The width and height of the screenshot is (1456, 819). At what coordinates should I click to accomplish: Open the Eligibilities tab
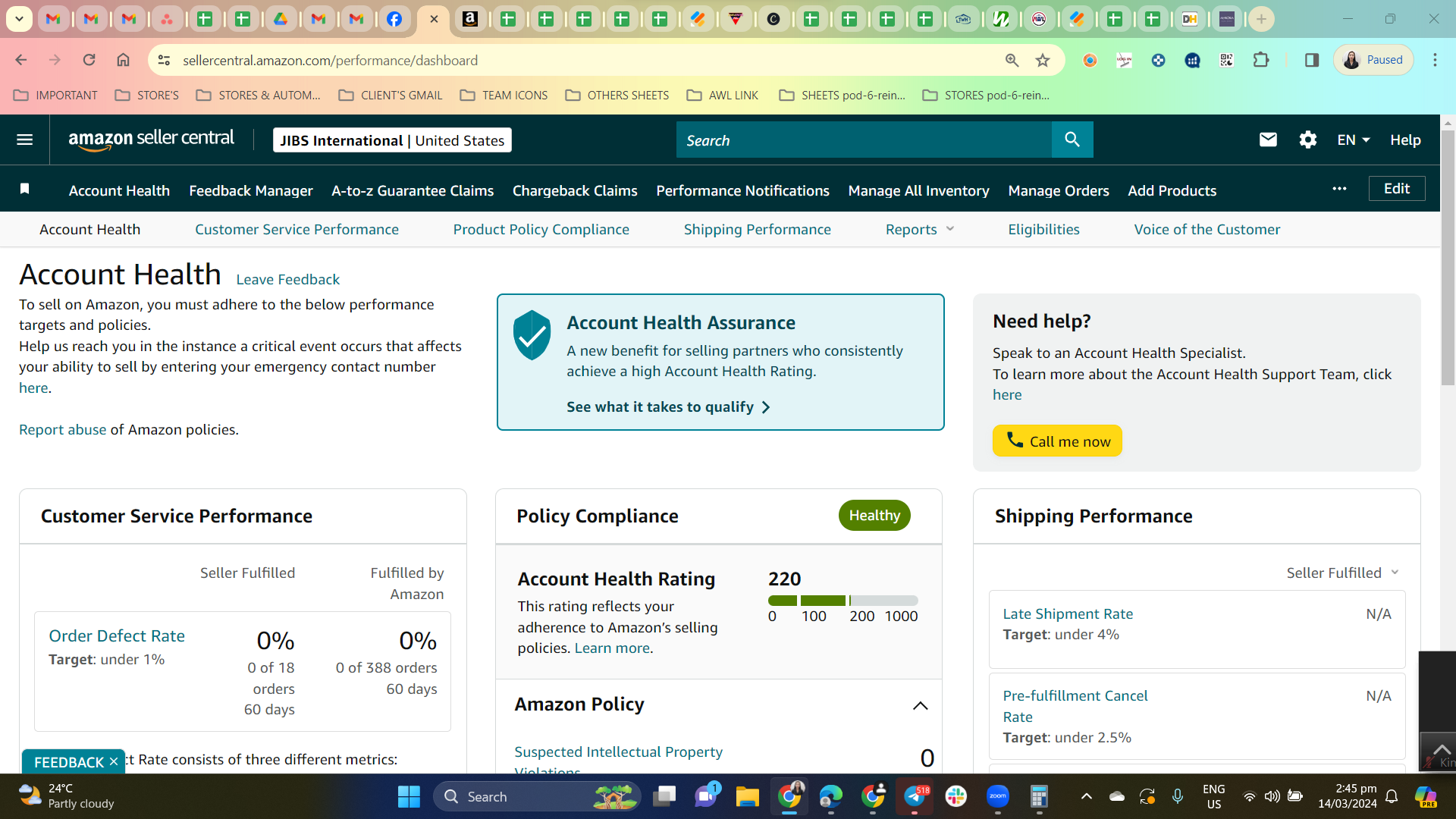[x=1043, y=229]
